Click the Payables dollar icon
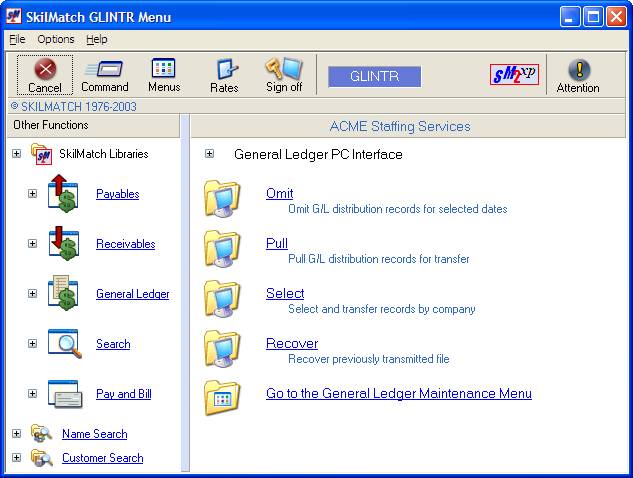The height and width of the screenshot is (478, 633). tap(63, 193)
